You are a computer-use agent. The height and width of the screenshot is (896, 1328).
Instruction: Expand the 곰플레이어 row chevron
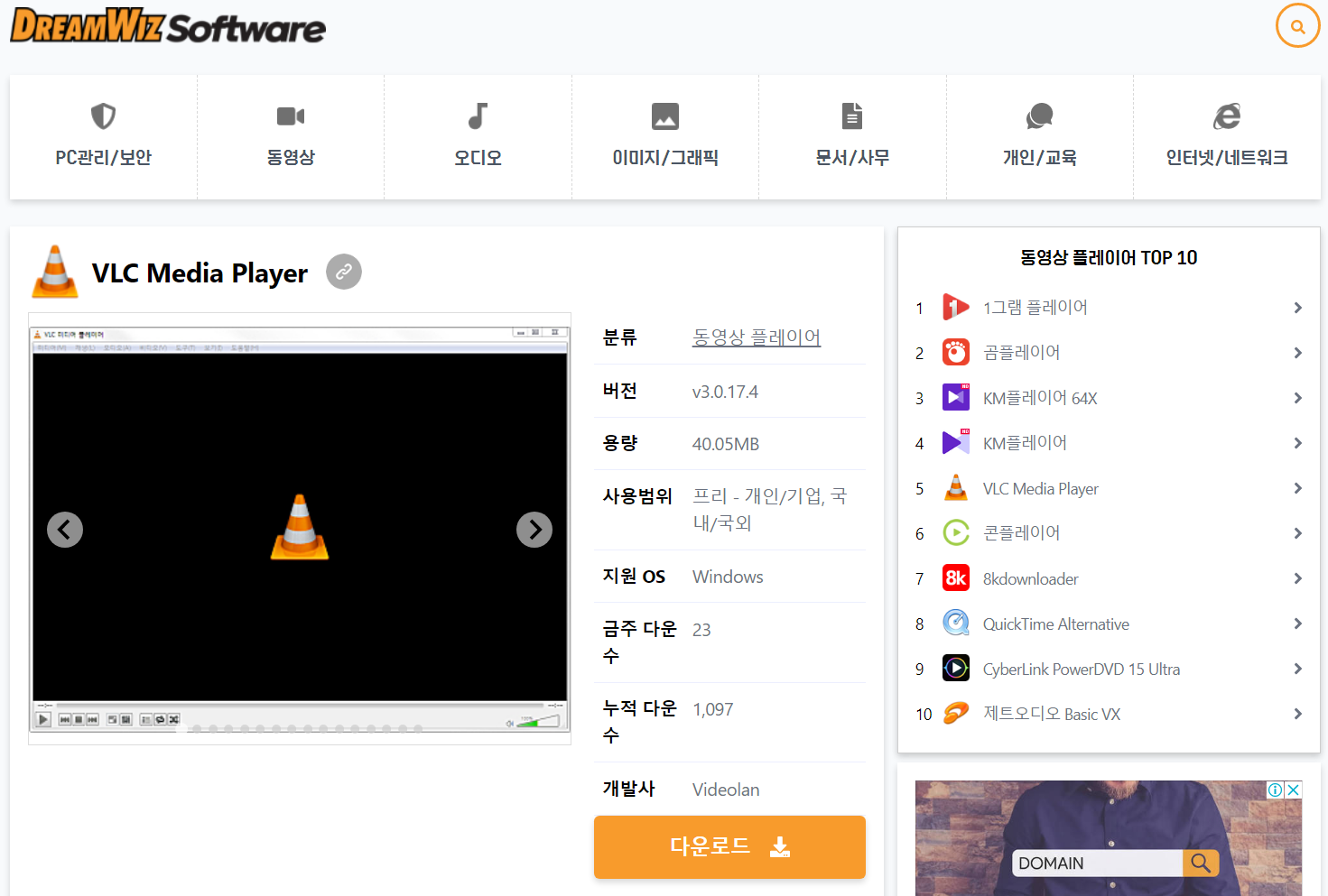1297,353
